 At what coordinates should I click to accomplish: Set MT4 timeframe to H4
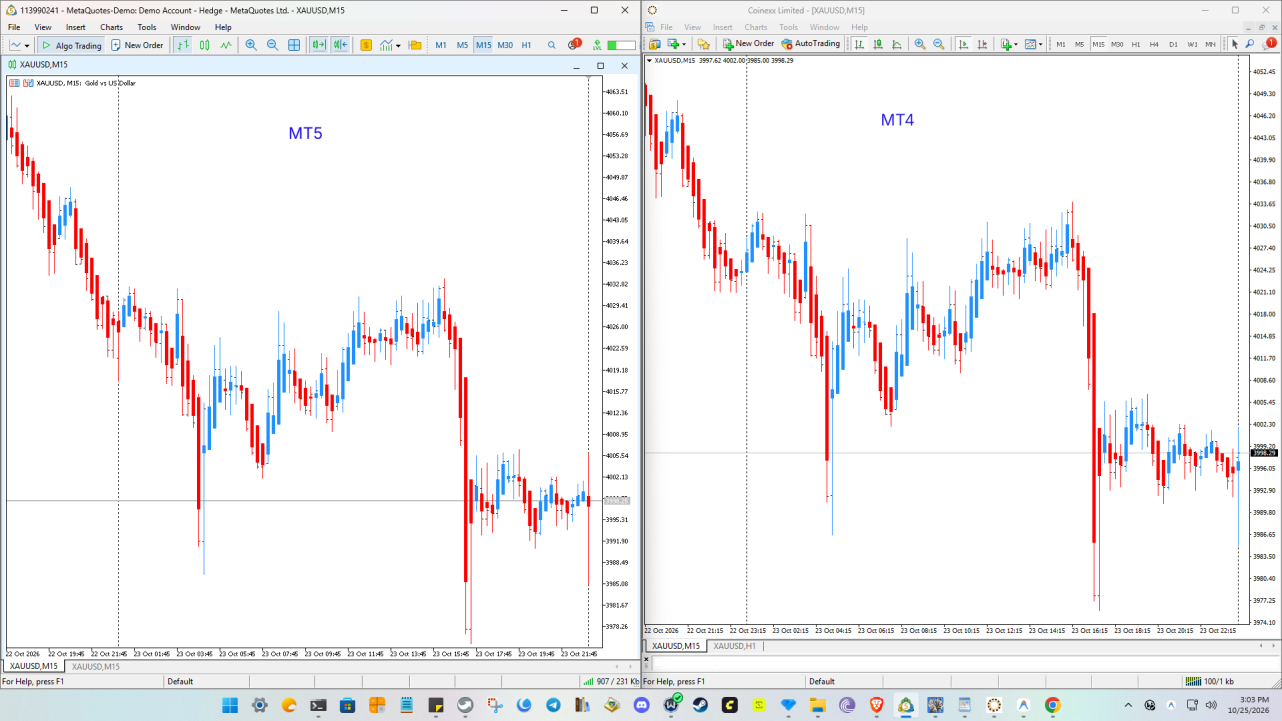coord(1154,44)
